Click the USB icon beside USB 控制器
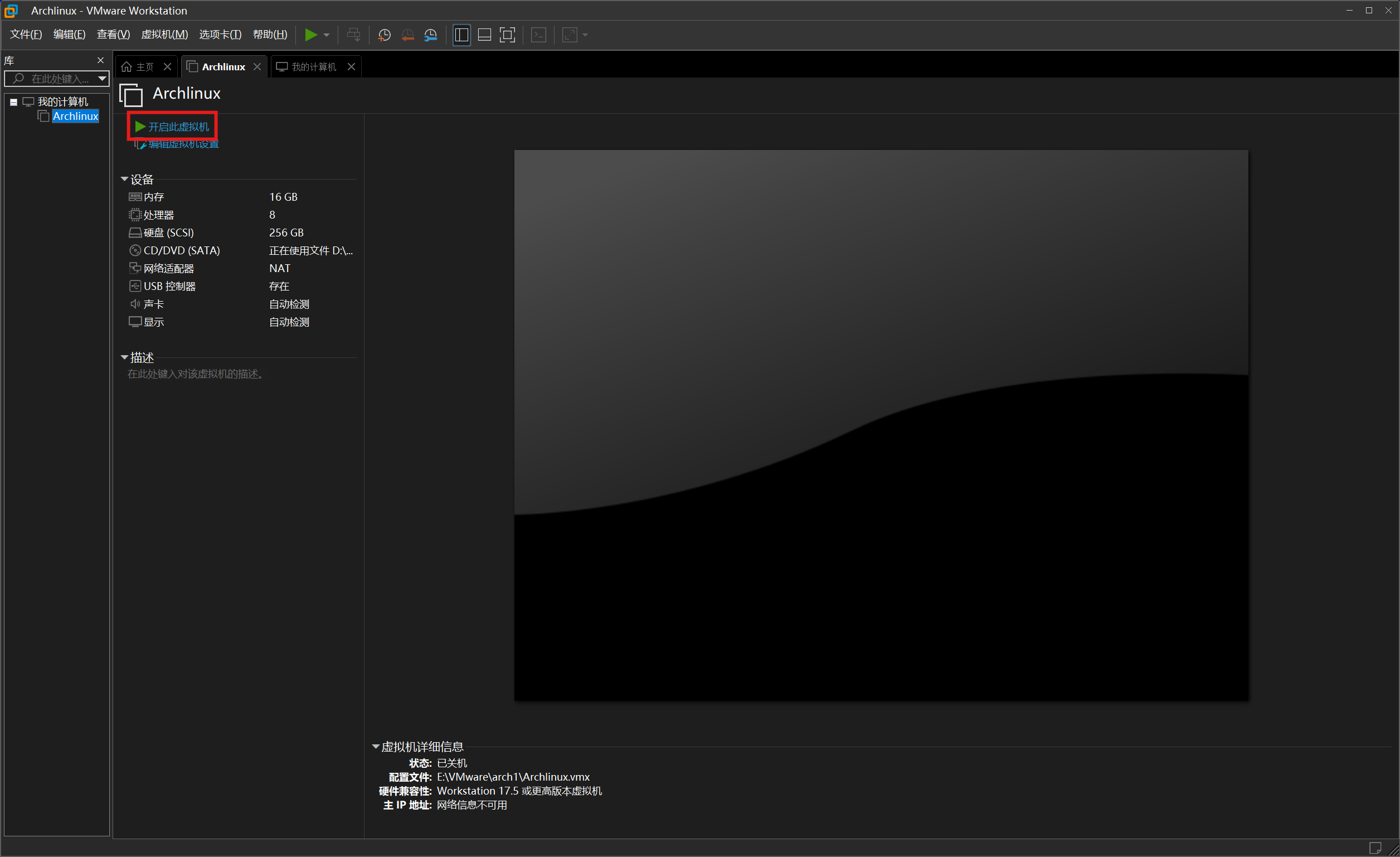The image size is (1400, 857). [x=135, y=287]
